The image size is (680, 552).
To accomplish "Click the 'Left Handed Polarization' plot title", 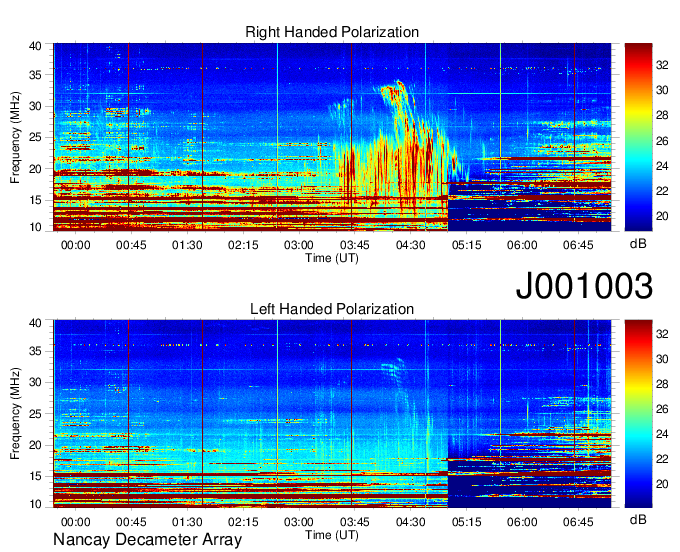I will (332, 309).
